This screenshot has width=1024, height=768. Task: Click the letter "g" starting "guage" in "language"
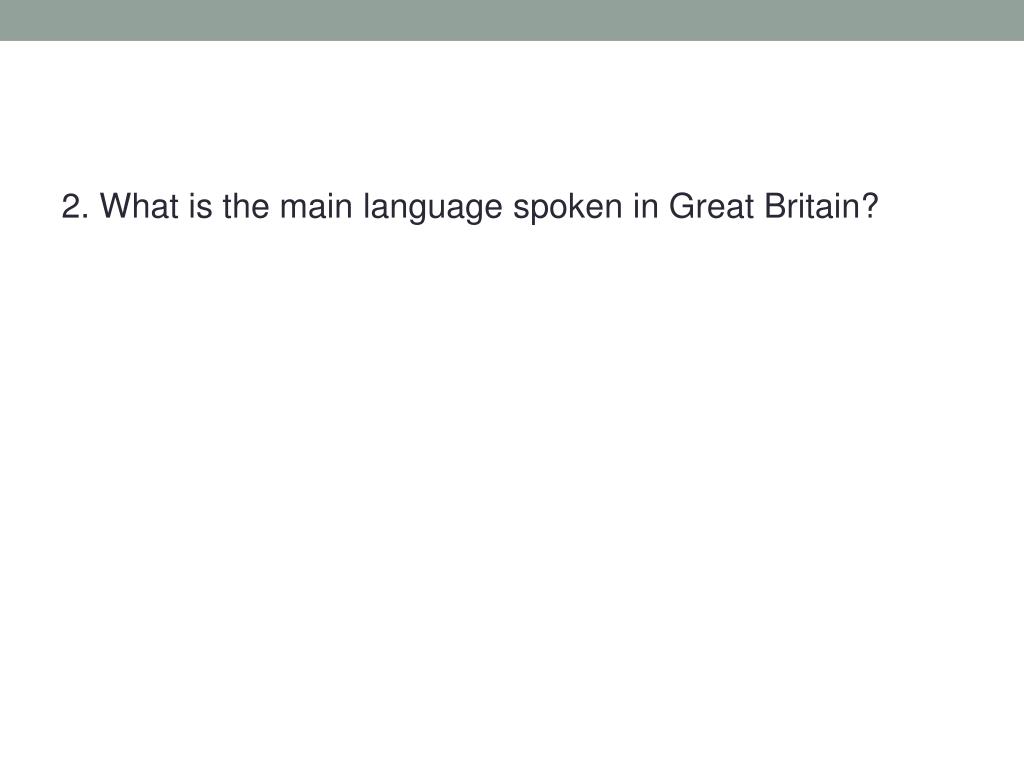pos(415,212)
